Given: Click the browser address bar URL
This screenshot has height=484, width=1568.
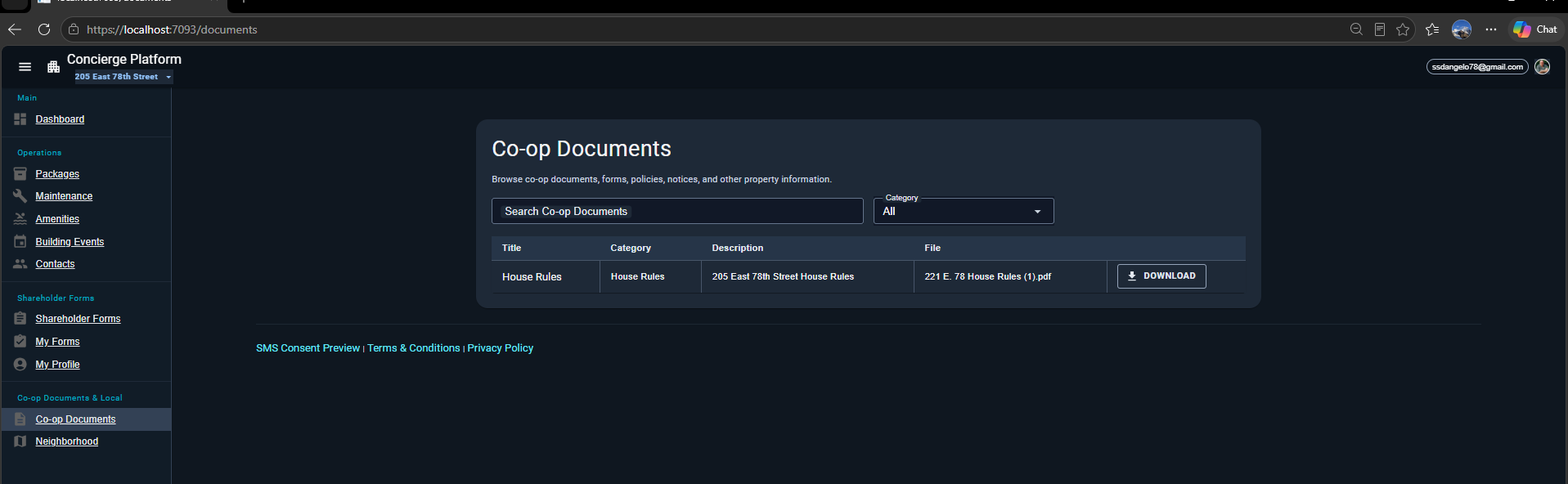Looking at the screenshot, I should coord(172,29).
